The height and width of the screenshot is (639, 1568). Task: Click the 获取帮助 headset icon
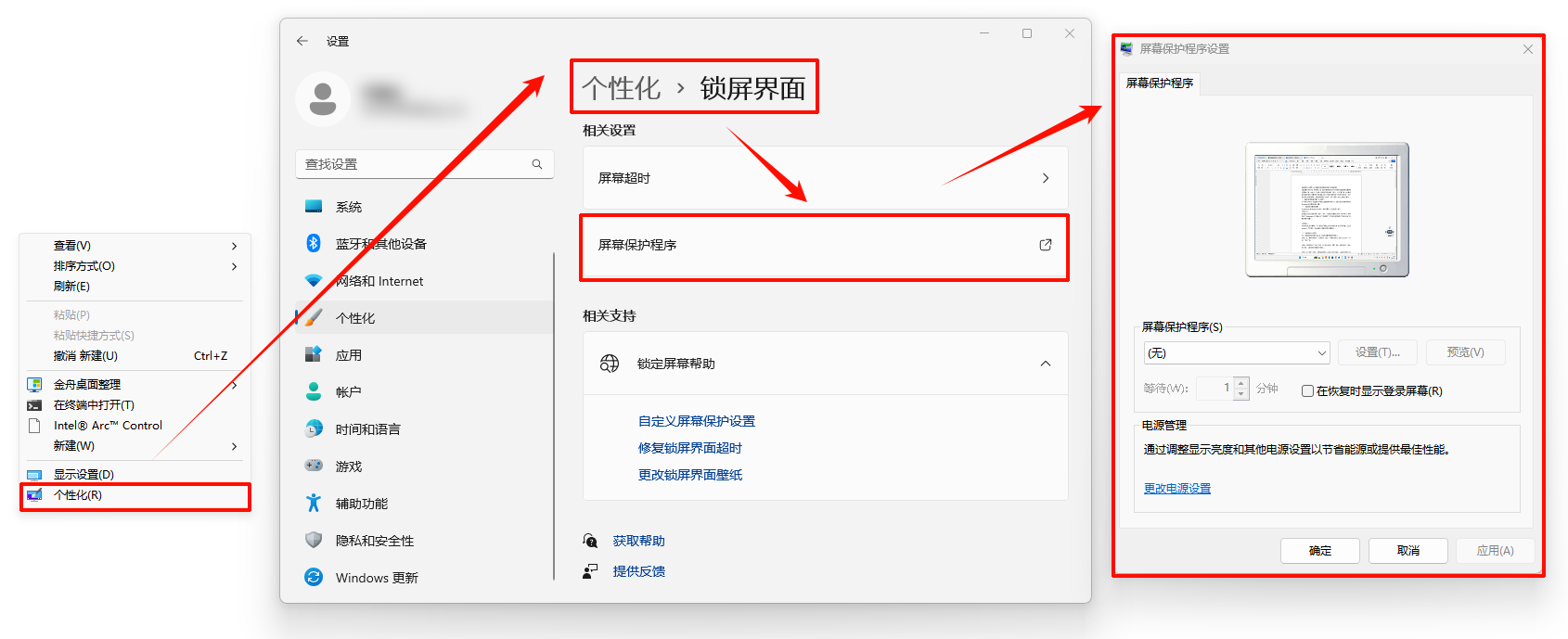tap(590, 541)
